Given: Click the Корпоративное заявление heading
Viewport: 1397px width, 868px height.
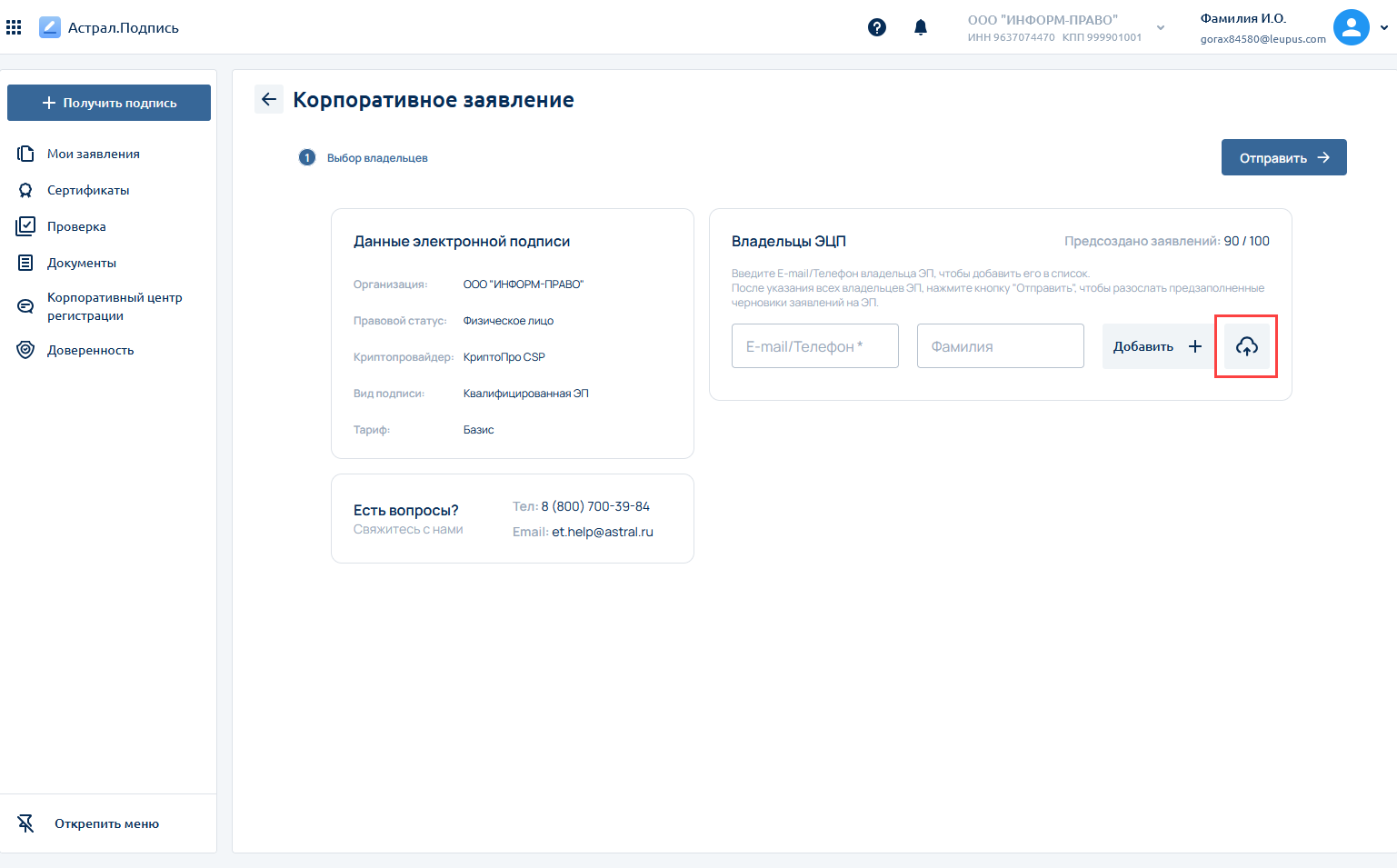Looking at the screenshot, I should pos(434,100).
